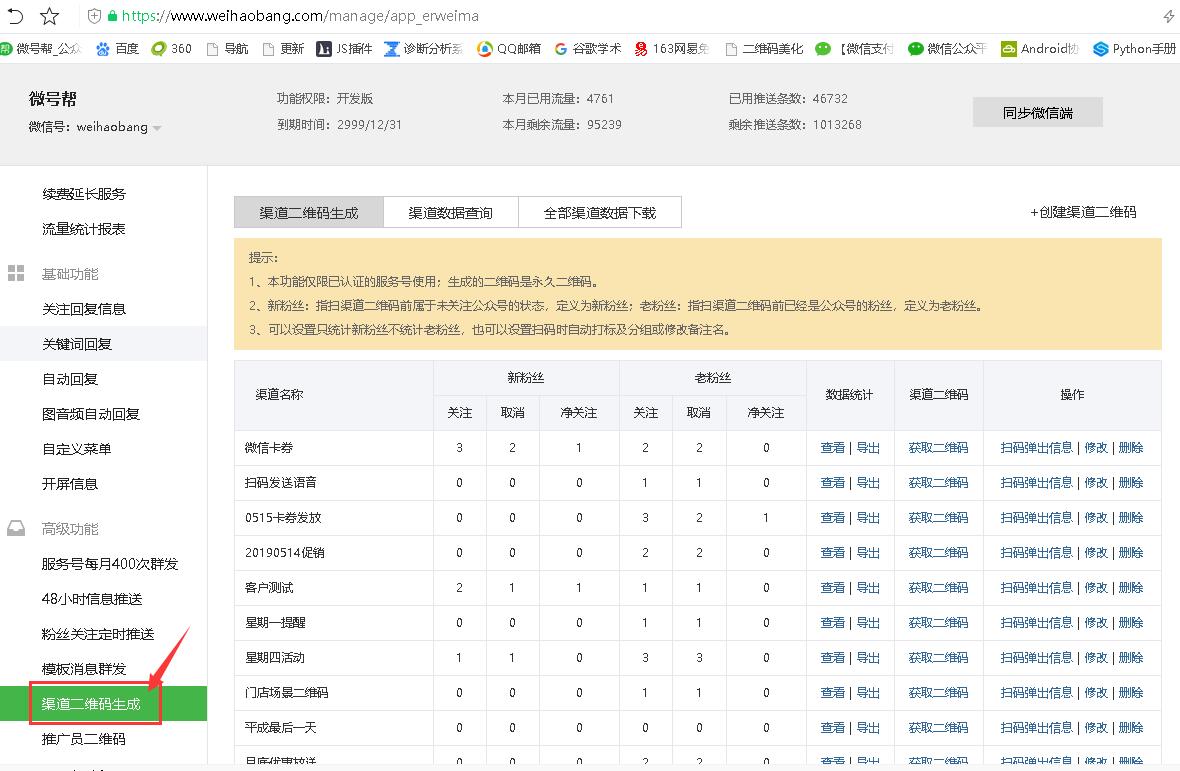Click 查看 for 星期一提醒 row

coord(832,622)
